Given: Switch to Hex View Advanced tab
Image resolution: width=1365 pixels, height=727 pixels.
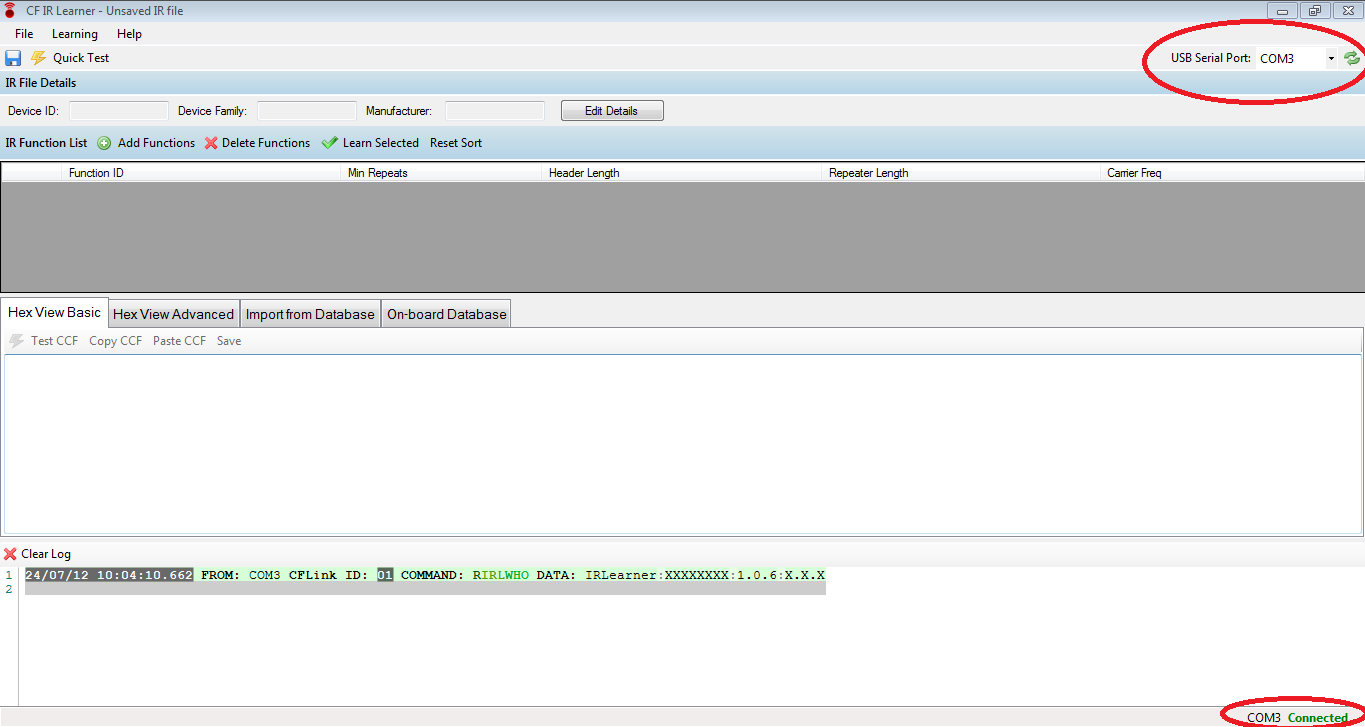Looking at the screenshot, I should click(173, 314).
